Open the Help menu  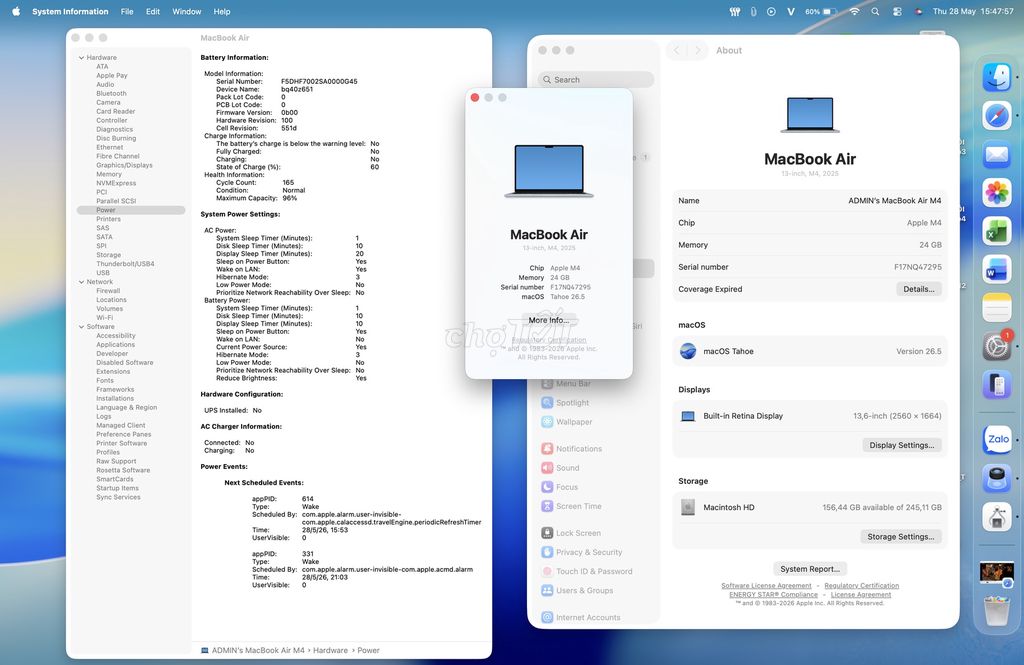pos(221,11)
